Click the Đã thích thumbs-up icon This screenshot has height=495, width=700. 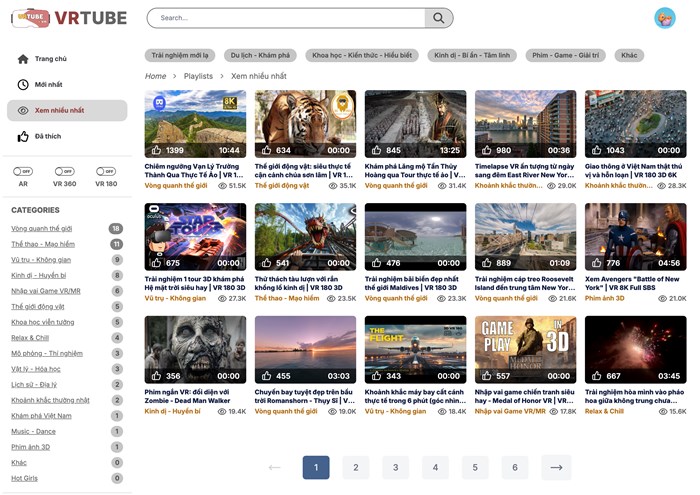[23, 137]
